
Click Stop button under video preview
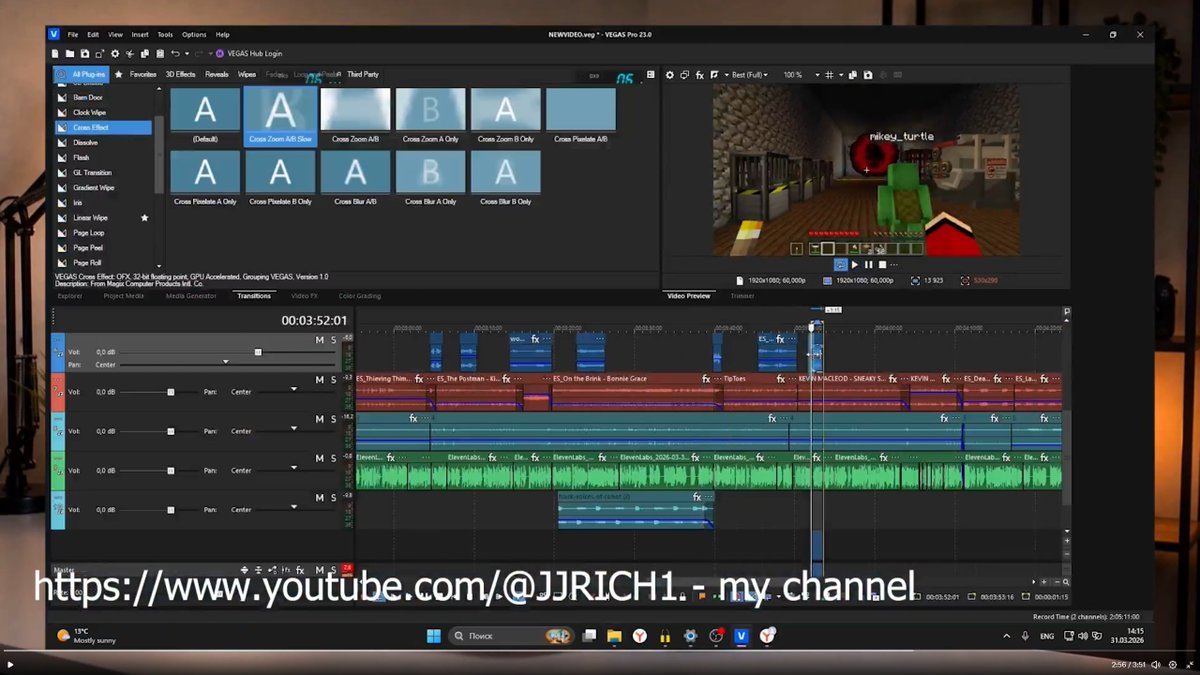(881, 265)
